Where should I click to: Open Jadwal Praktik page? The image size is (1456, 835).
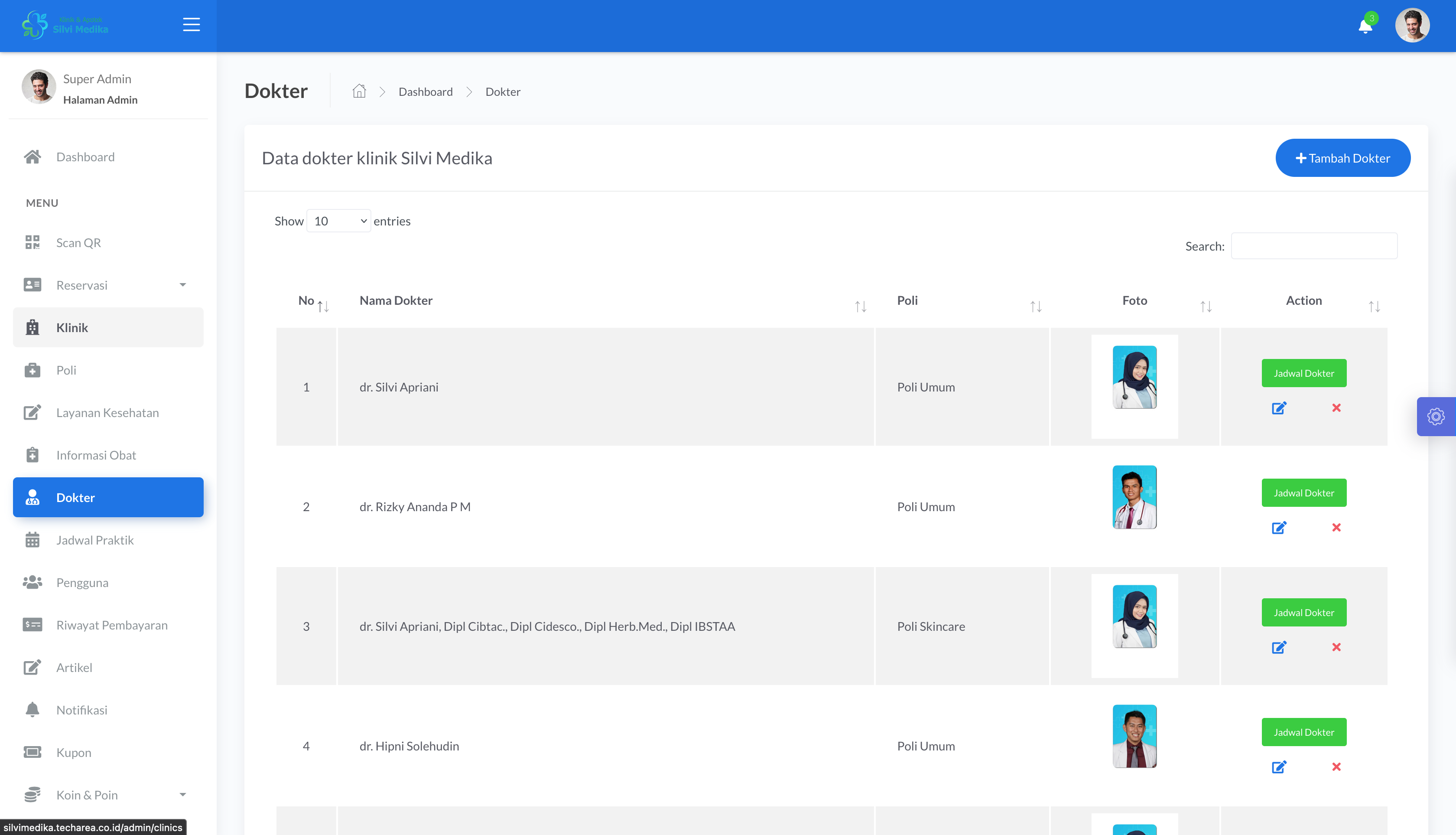(108, 540)
